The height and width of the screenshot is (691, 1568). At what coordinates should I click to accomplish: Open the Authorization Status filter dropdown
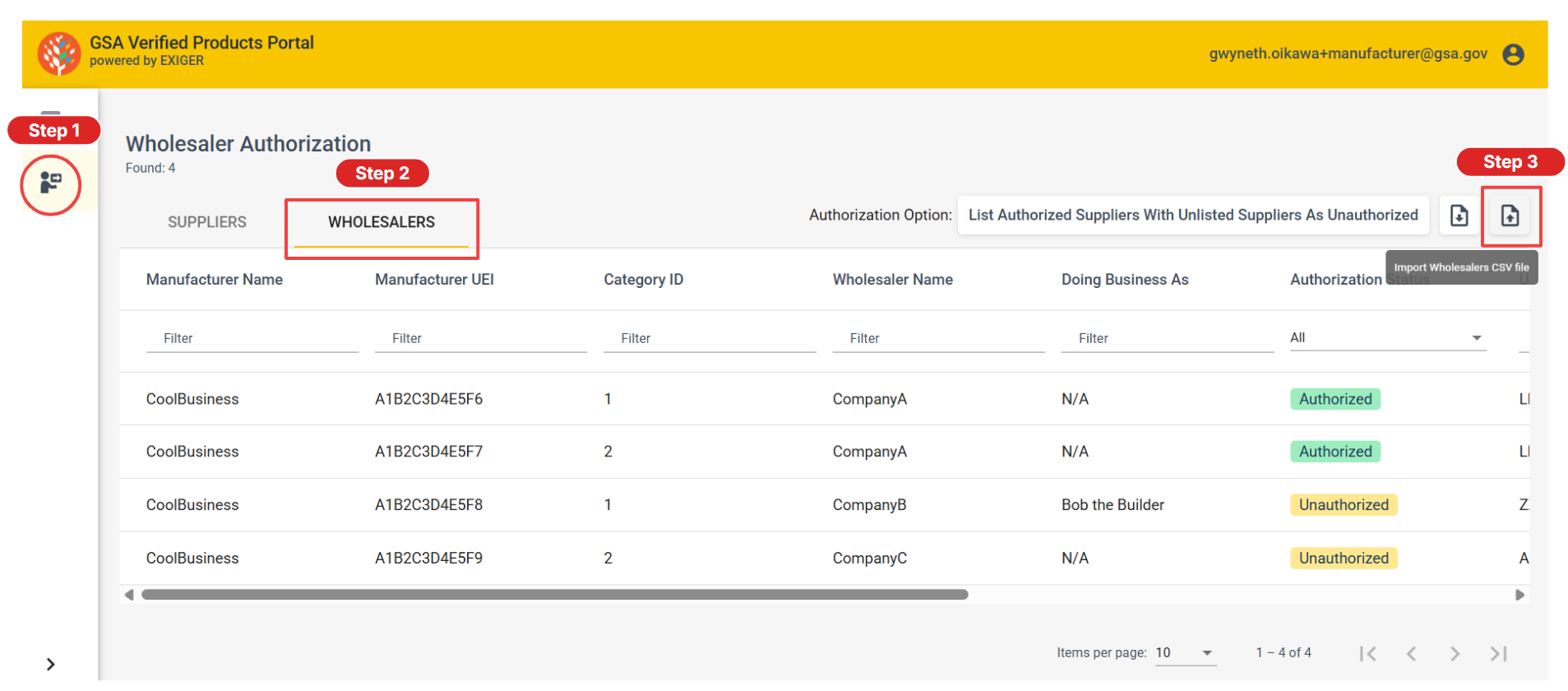click(1388, 337)
